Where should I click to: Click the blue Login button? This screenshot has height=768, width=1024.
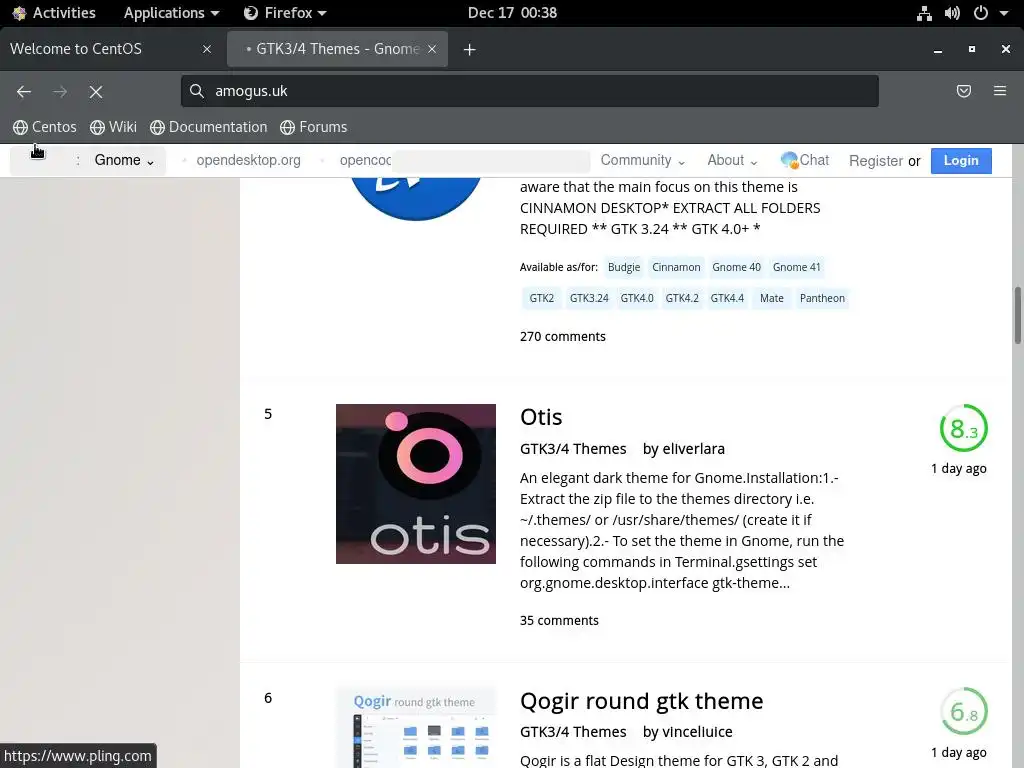click(961, 161)
